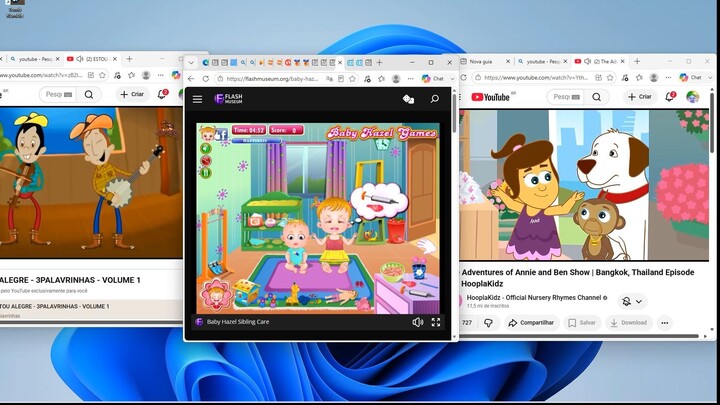Screen dimensions: 720x405
Task: Go back in the Flash Museum window
Action: tap(191, 79)
